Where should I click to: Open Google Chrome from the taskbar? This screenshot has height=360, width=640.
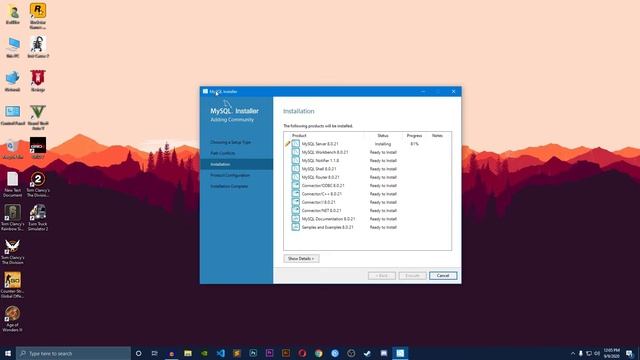point(318,353)
